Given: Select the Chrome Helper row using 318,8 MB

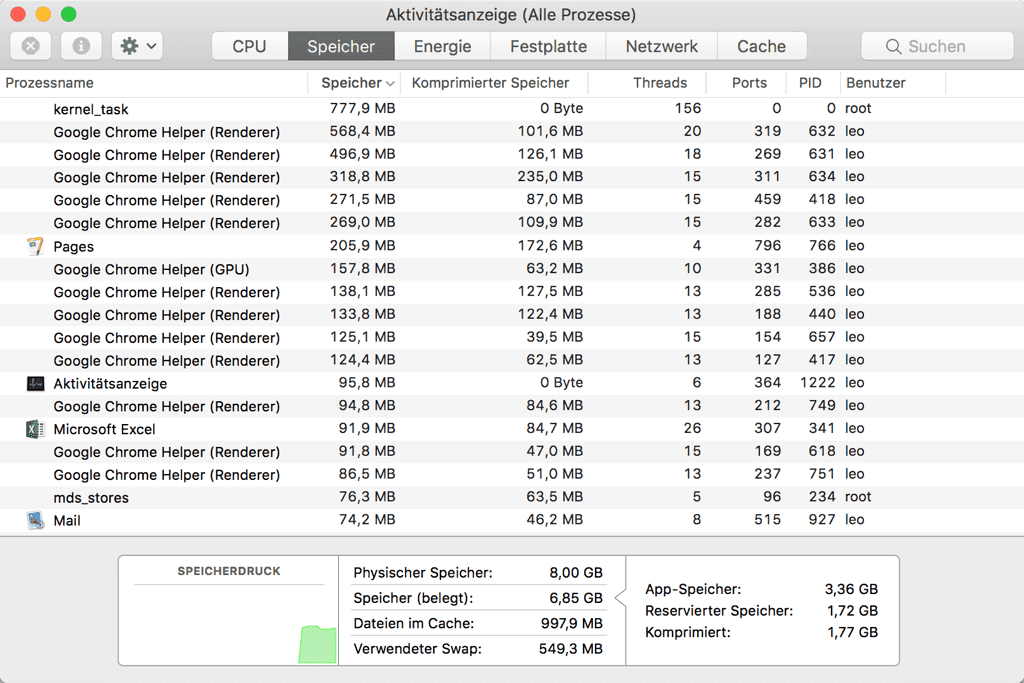Looking at the screenshot, I should point(512,177).
